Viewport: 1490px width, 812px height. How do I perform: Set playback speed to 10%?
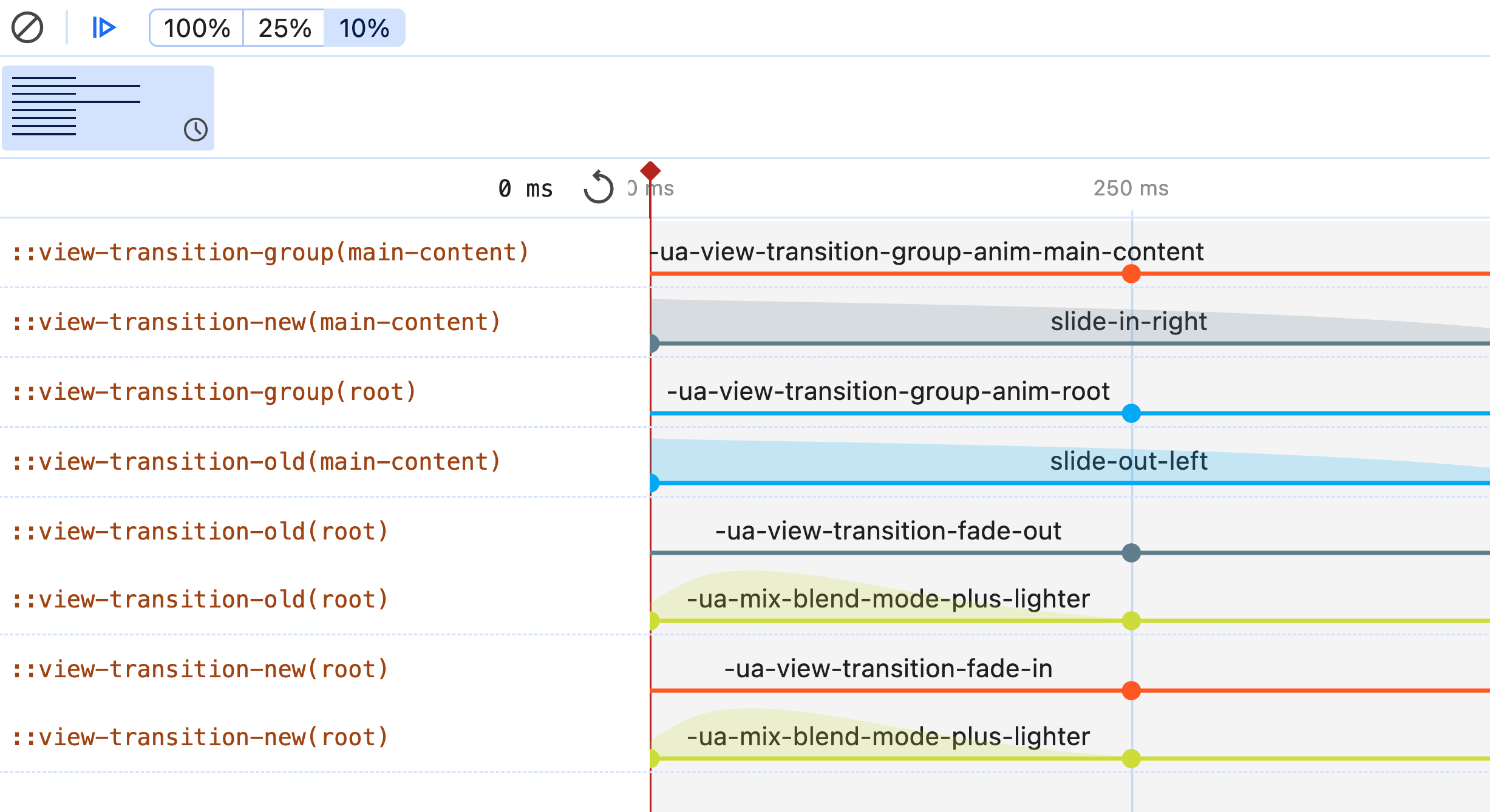coord(364,28)
